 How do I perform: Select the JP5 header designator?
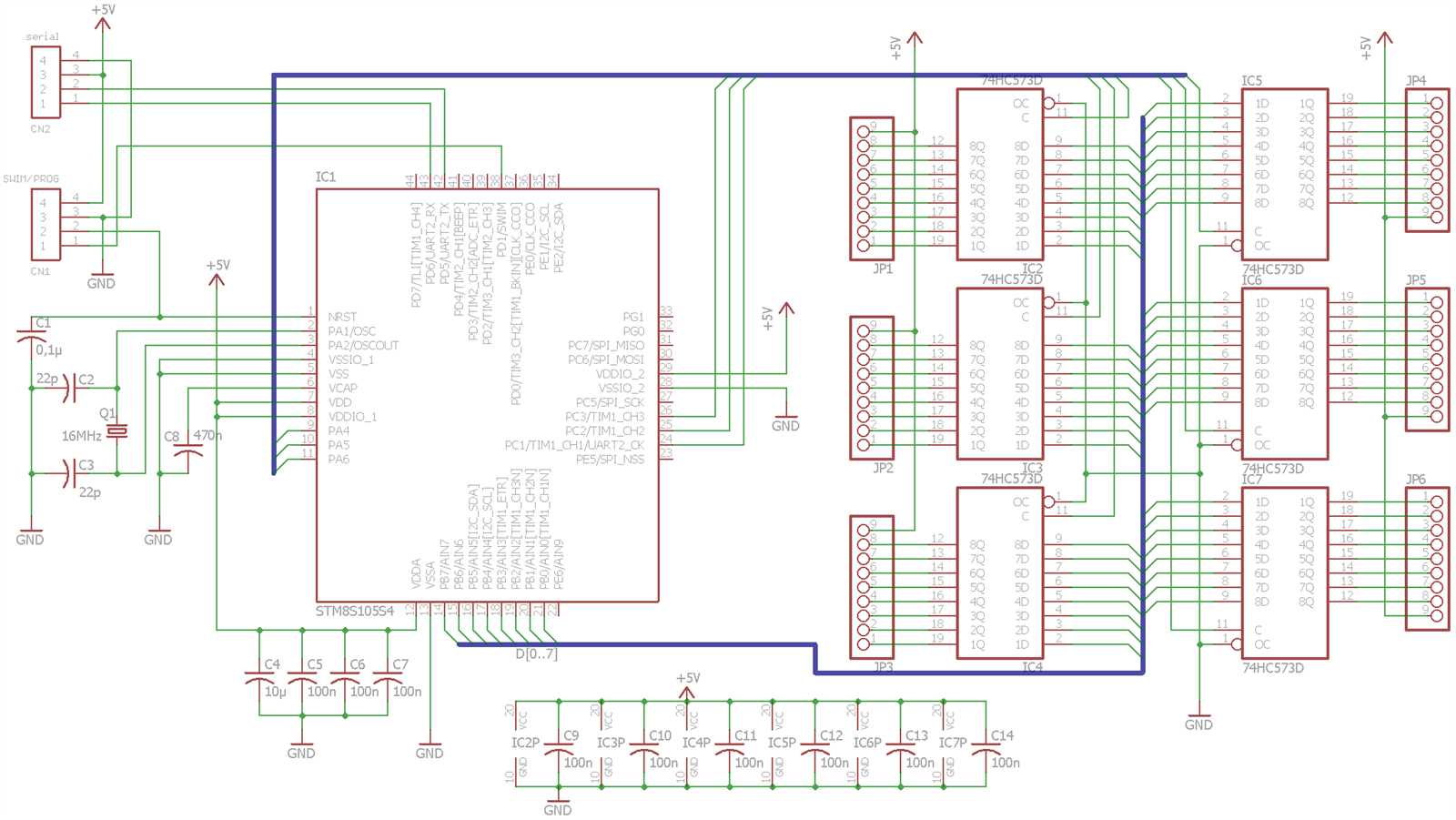[1416, 279]
